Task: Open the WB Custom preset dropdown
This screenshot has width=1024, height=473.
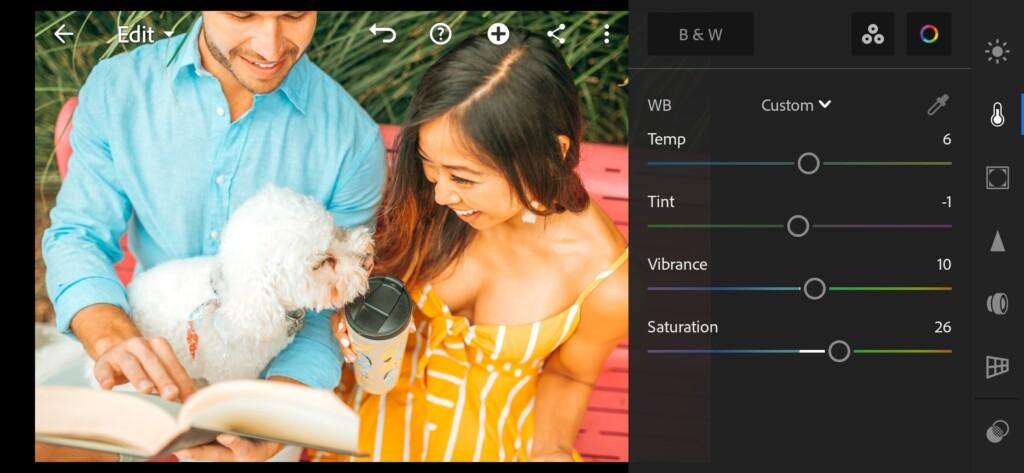Action: (x=795, y=105)
